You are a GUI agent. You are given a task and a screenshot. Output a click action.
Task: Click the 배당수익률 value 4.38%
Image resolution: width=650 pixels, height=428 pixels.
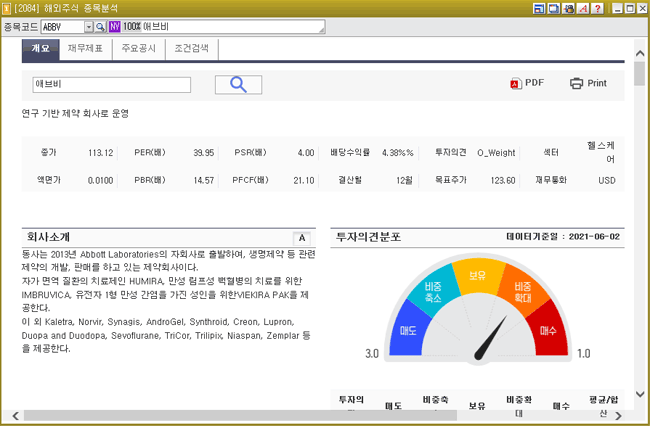(398, 153)
